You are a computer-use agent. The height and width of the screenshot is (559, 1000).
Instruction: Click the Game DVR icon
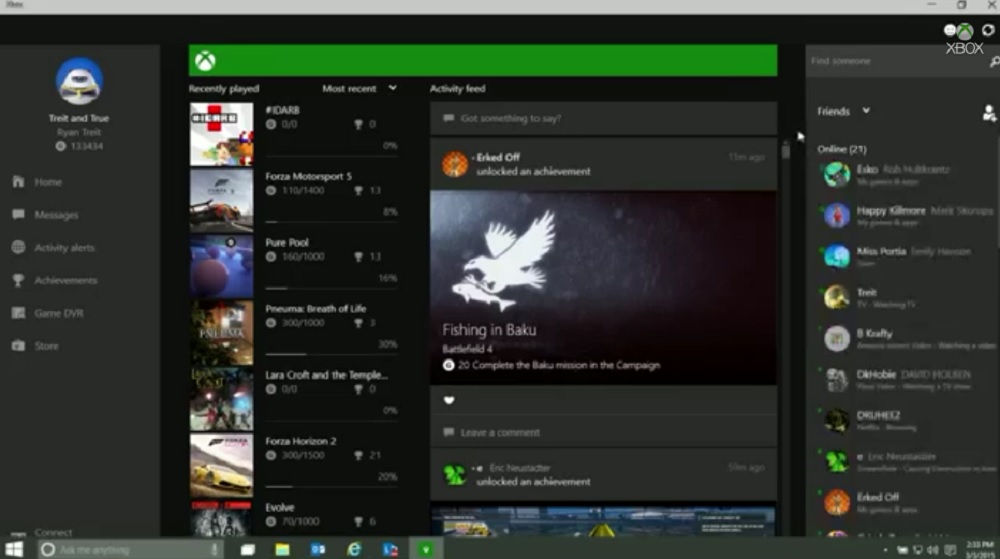pos(18,313)
